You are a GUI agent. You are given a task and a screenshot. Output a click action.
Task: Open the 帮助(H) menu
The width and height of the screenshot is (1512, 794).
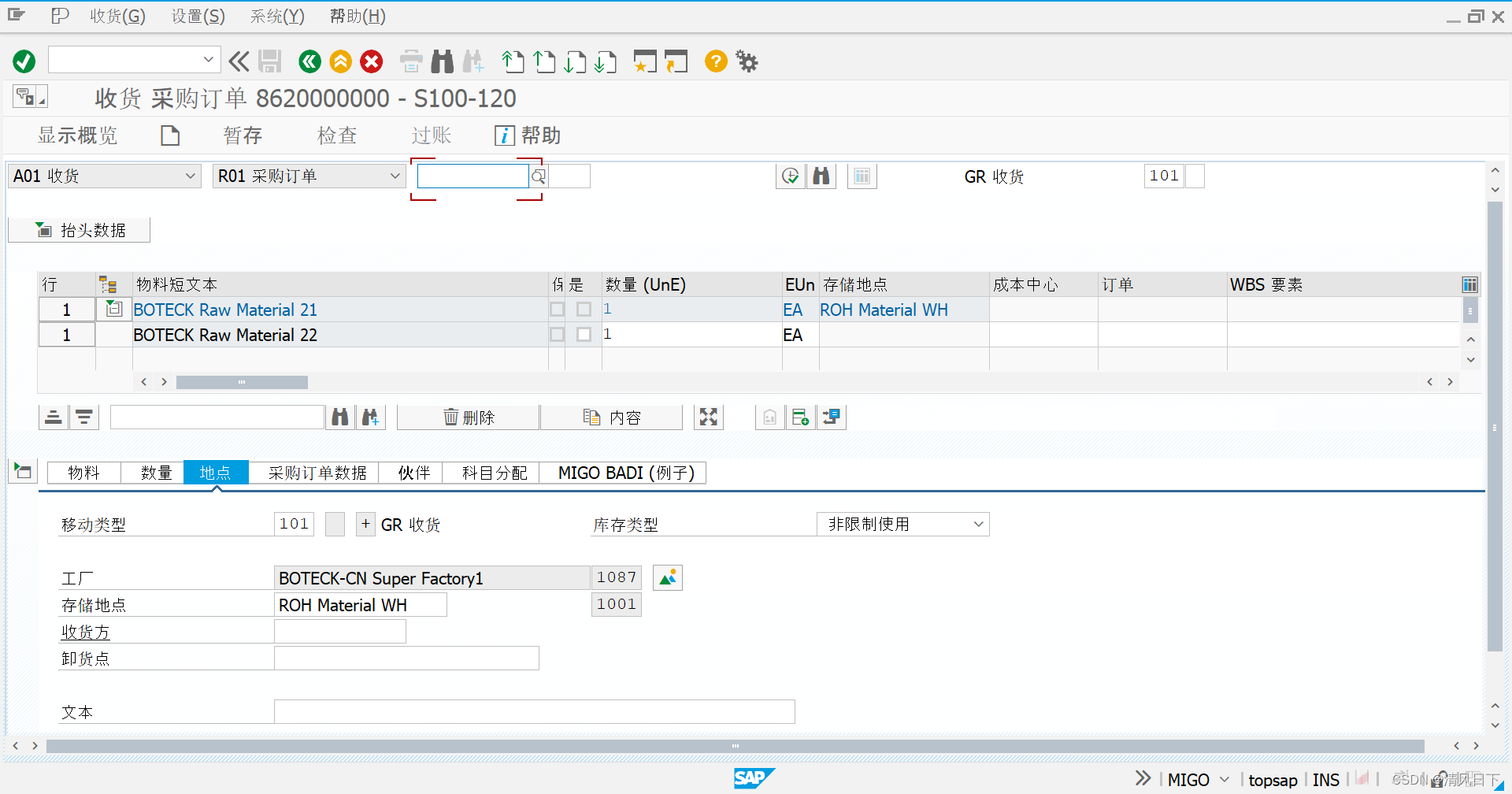(x=358, y=17)
